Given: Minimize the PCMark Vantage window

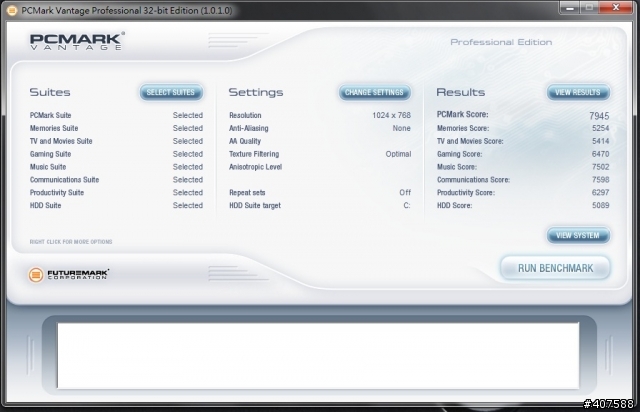Looking at the screenshot, I should point(570,7).
